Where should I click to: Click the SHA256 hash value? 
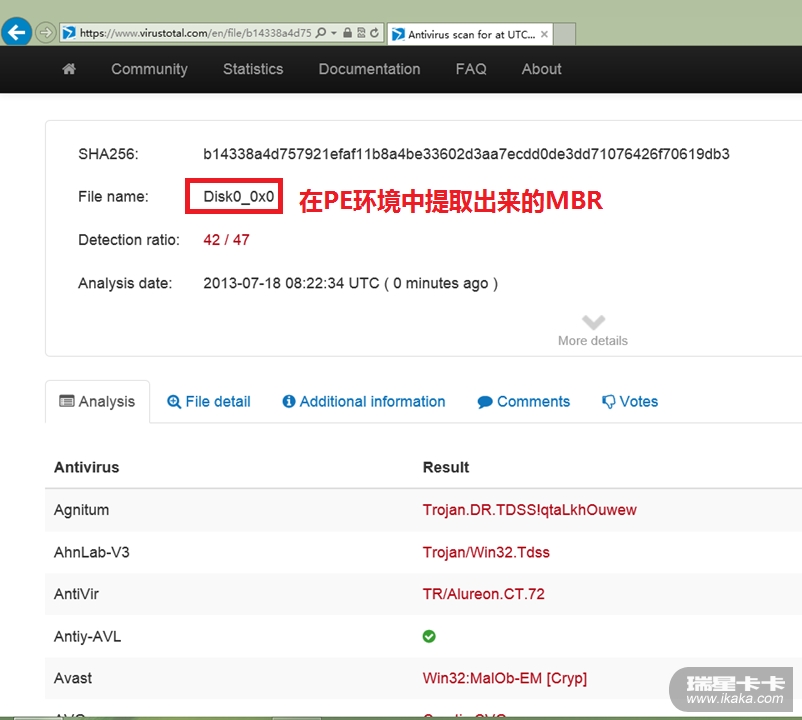click(466, 154)
